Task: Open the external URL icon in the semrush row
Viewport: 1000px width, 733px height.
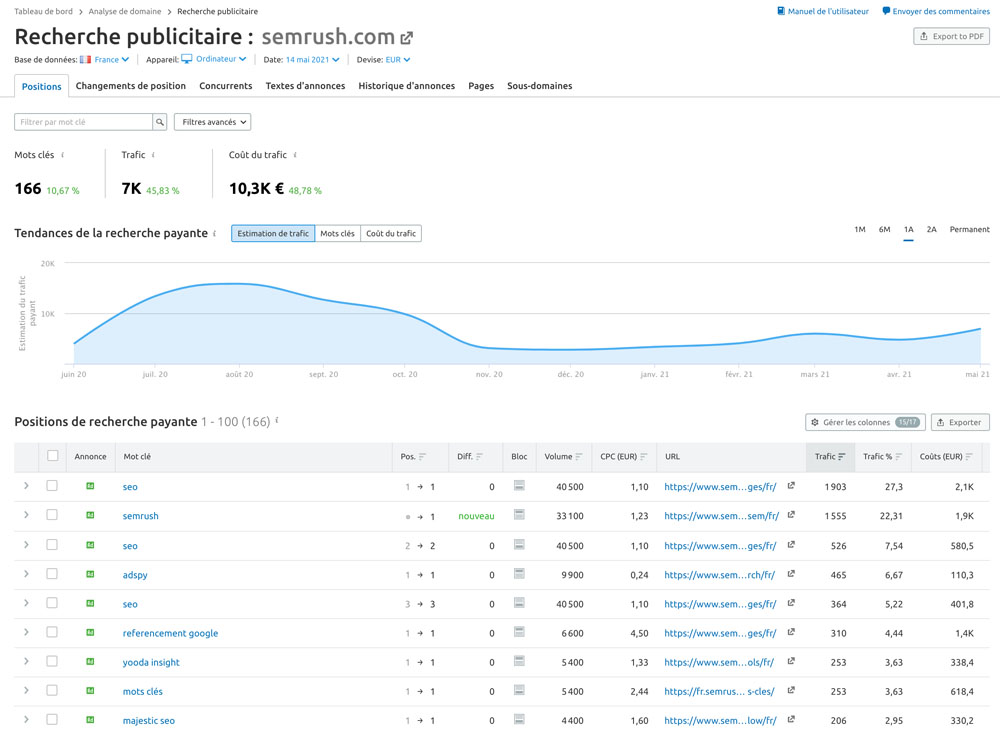Action: tap(791, 515)
